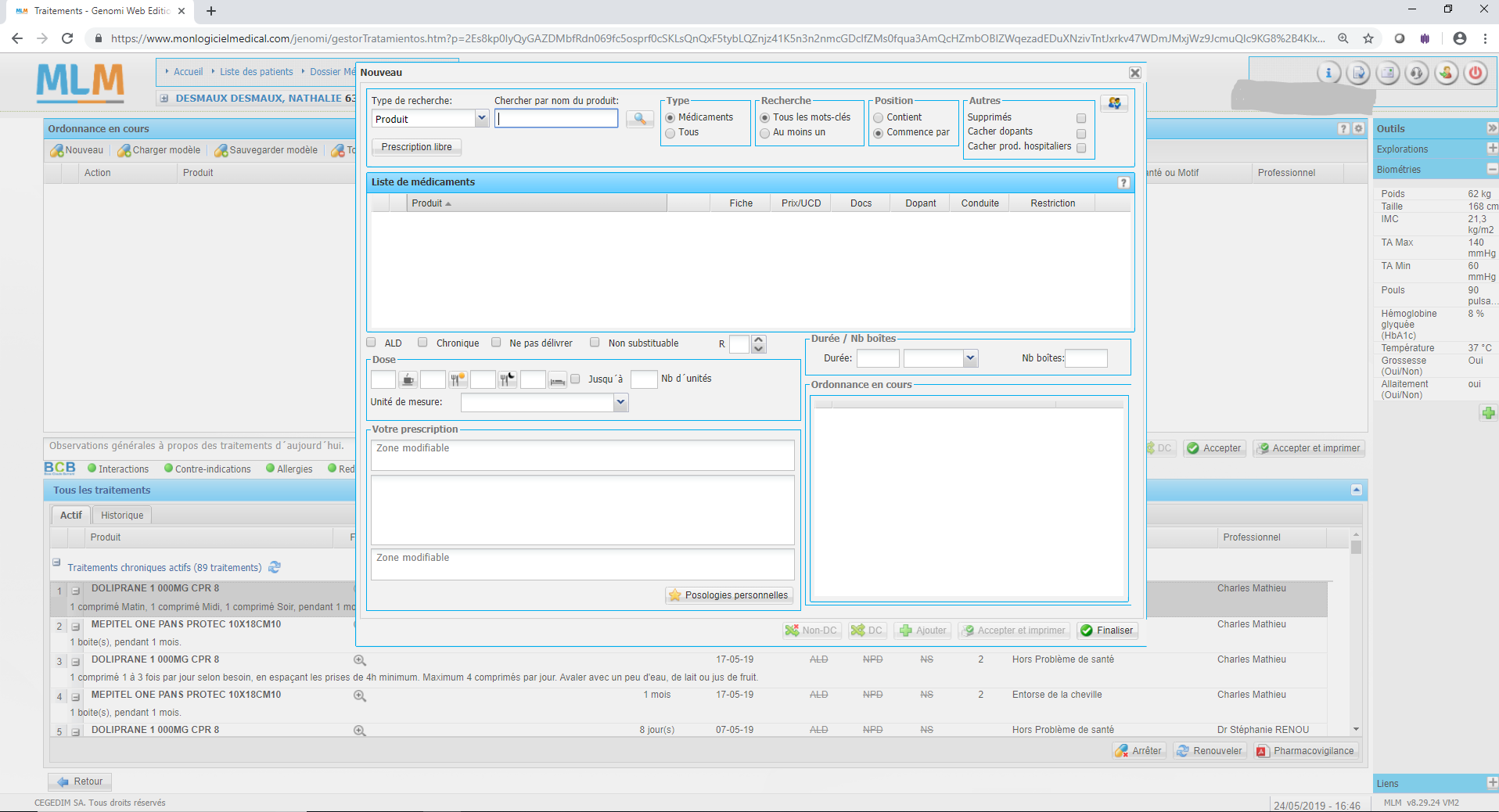Enable the ALD checkbox
This screenshot has height=812, width=1499.
pyautogui.click(x=372, y=343)
